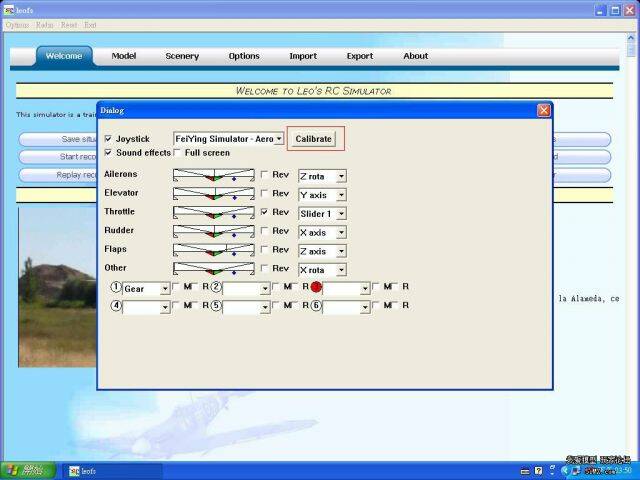Open button 4 function dropdown
The image size is (640, 480).
[x=146, y=307]
